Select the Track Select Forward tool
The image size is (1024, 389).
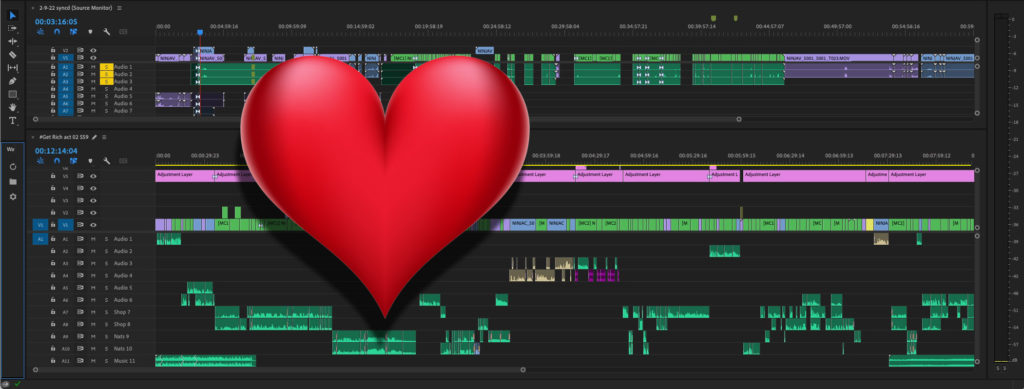click(12, 28)
